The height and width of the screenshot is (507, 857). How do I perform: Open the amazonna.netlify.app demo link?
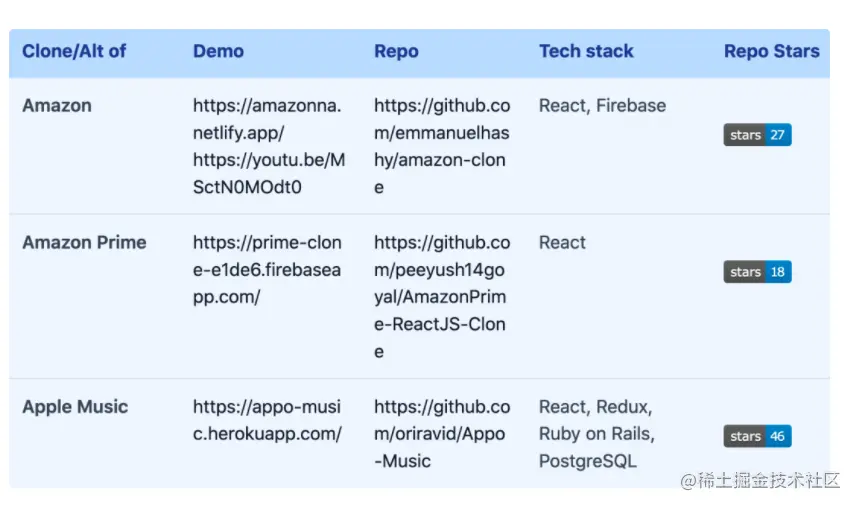coord(267,119)
